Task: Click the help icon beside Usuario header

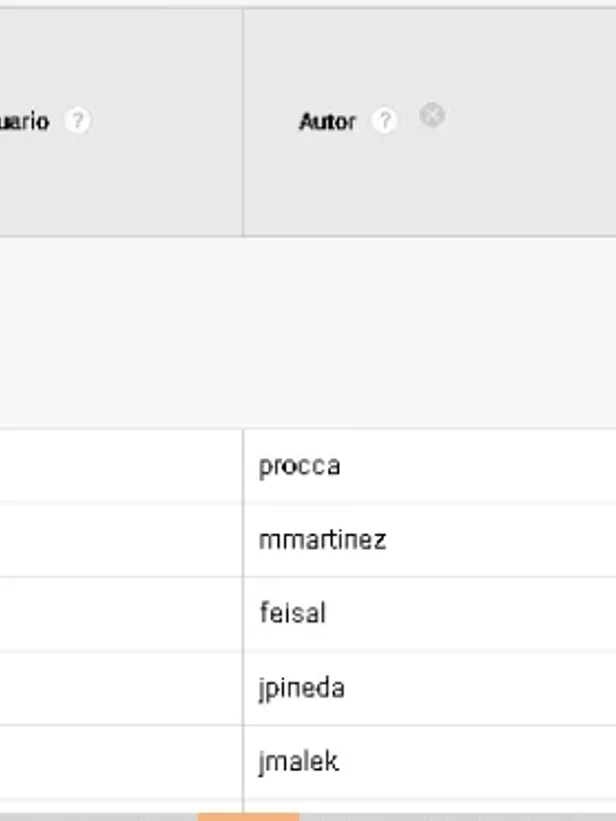Action: (x=77, y=121)
